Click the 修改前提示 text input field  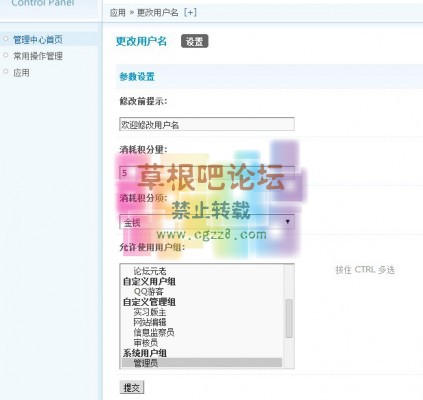click(x=207, y=124)
